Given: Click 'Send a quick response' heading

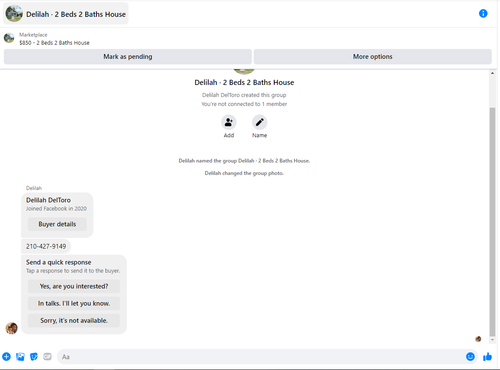Looking at the screenshot, I should pyautogui.click(x=58, y=262).
